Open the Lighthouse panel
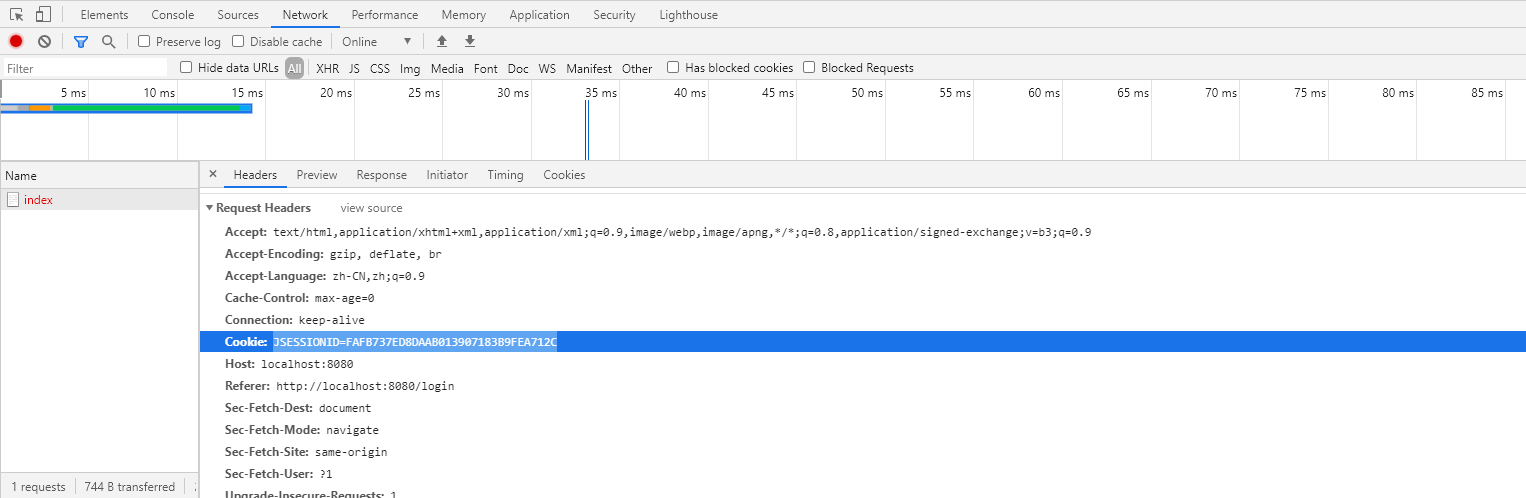Image resolution: width=1526 pixels, height=498 pixels. (689, 15)
